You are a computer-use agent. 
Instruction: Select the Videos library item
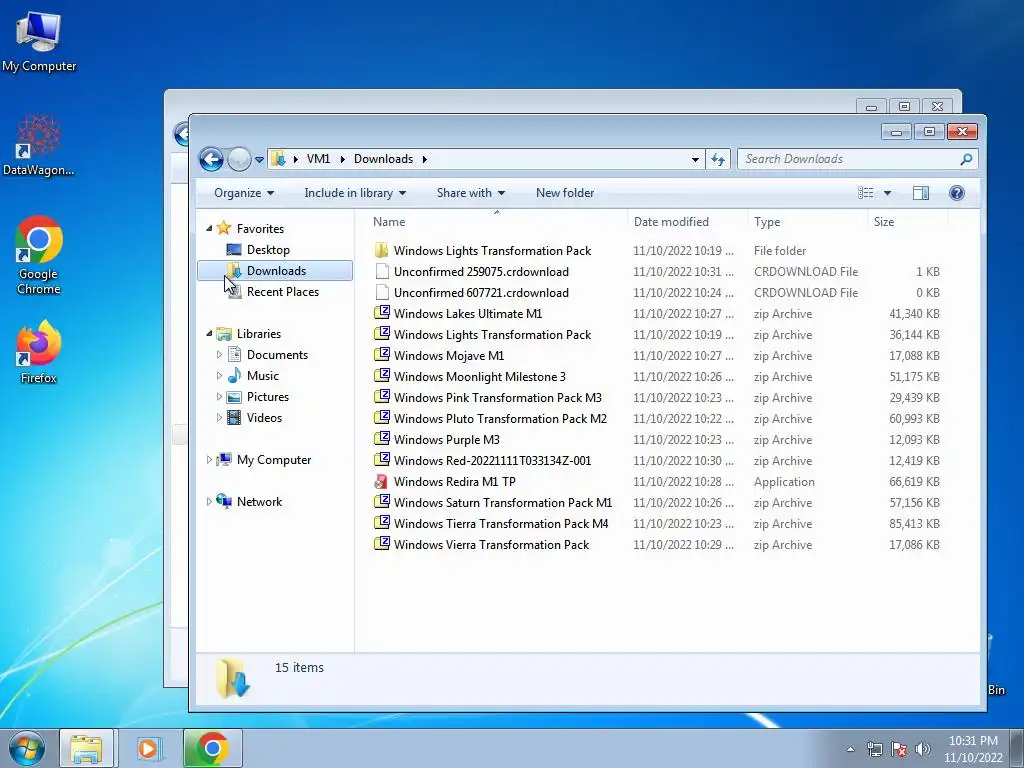(264, 418)
